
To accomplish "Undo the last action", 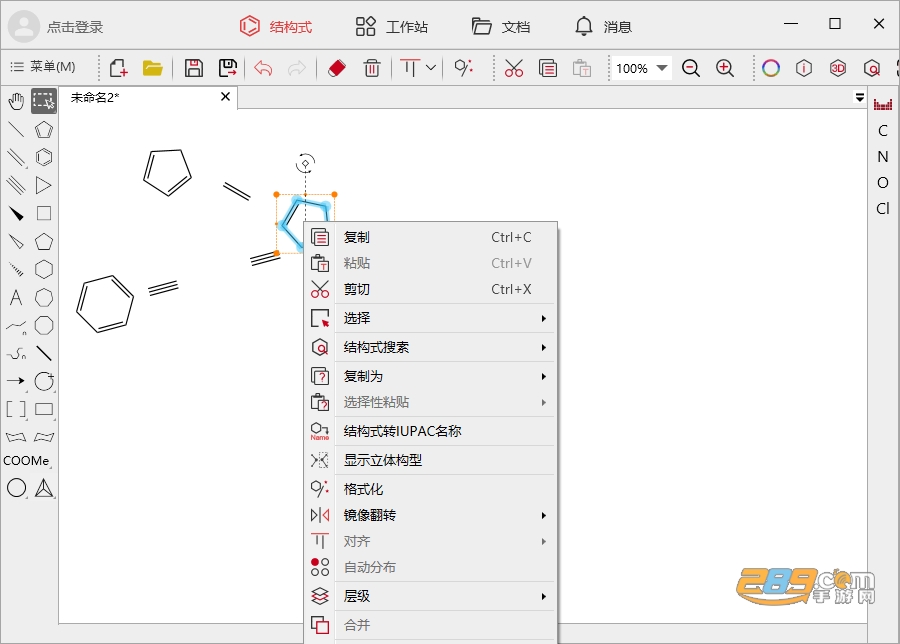I will (263, 68).
